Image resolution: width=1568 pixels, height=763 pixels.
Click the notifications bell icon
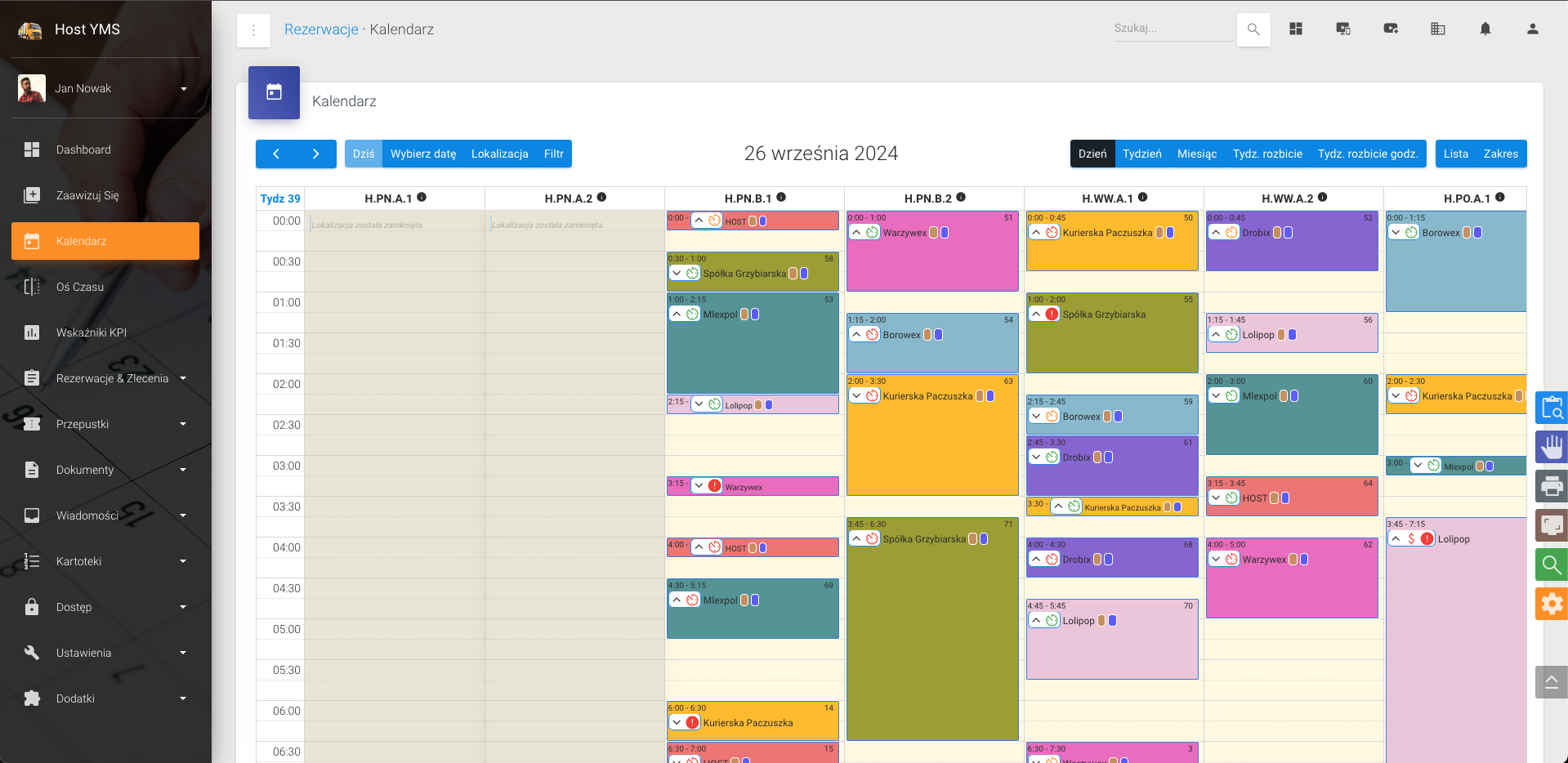pyautogui.click(x=1485, y=29)
